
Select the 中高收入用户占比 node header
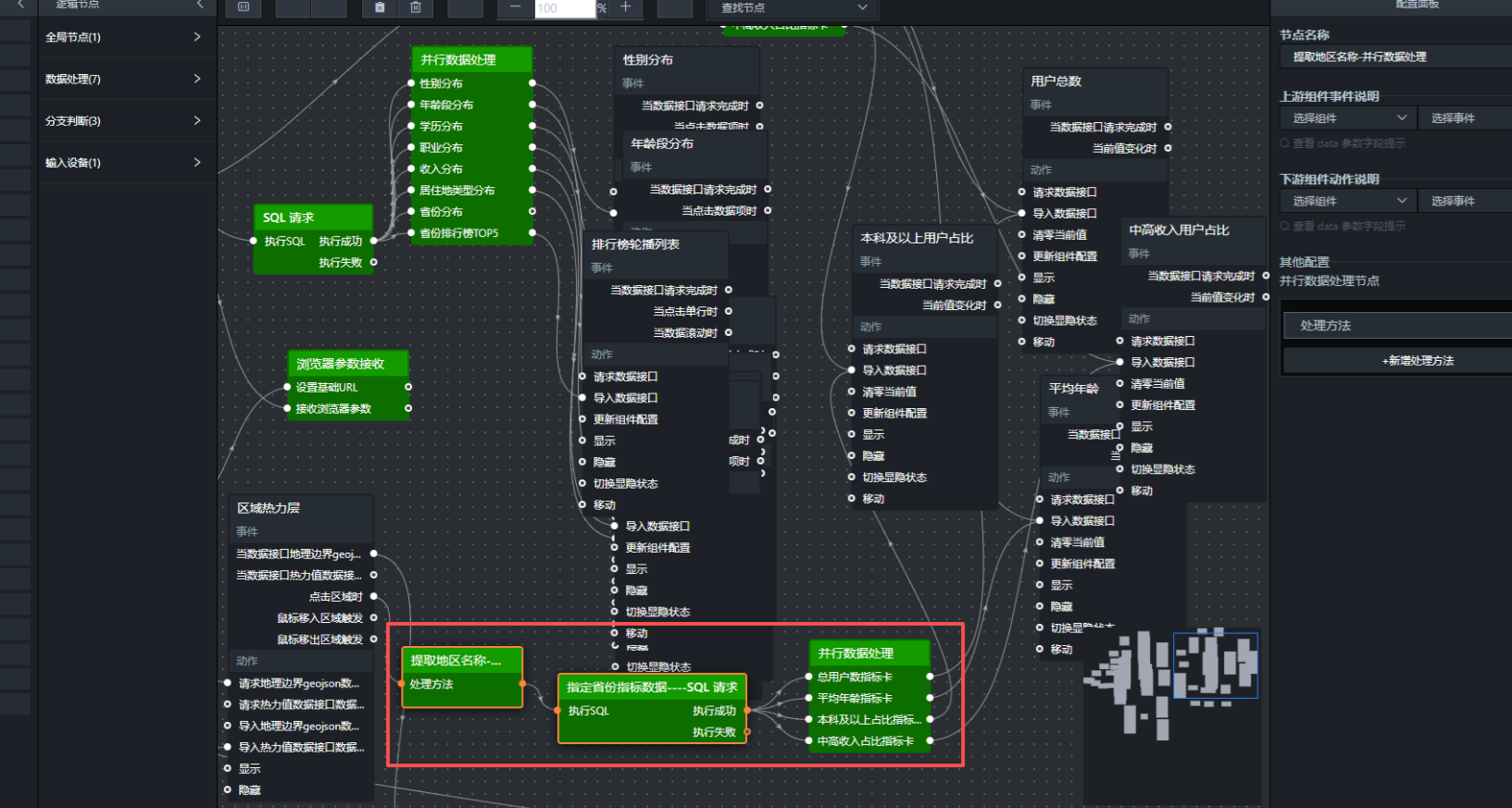(x=1194, y=230)
